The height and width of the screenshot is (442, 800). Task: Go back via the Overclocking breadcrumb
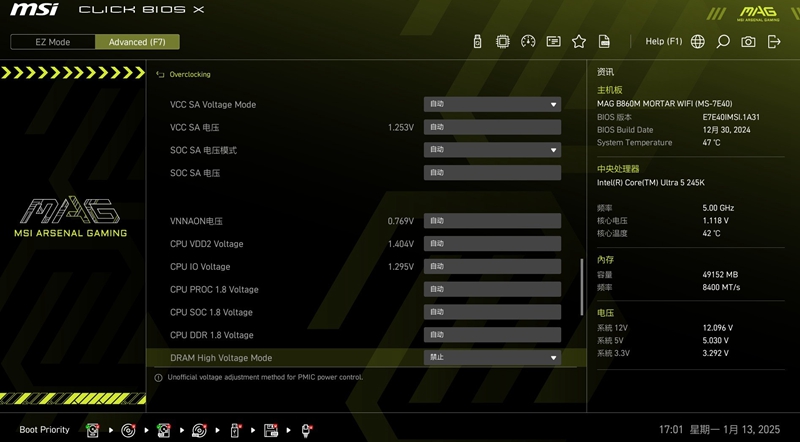(x=189, y=74)
